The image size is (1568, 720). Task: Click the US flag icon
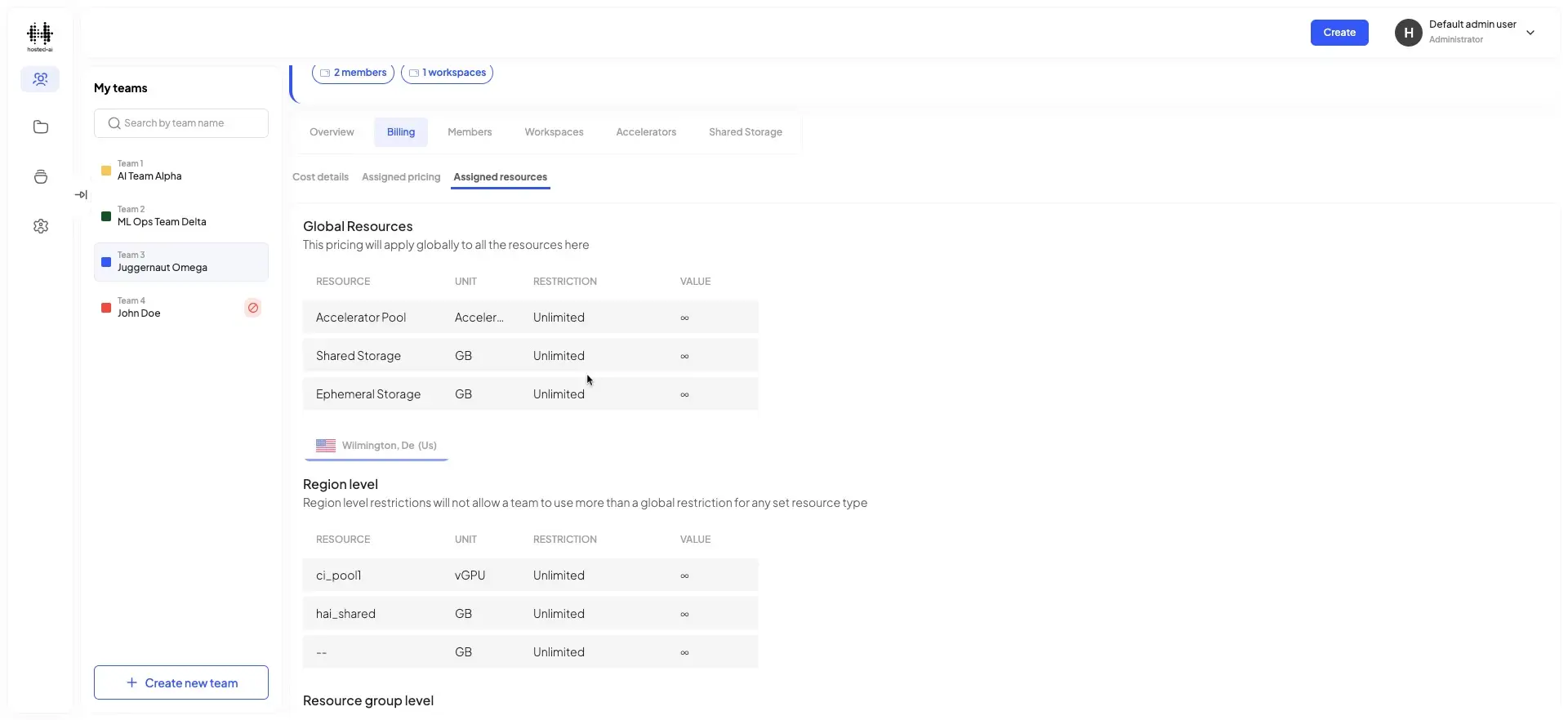[326, 446]
